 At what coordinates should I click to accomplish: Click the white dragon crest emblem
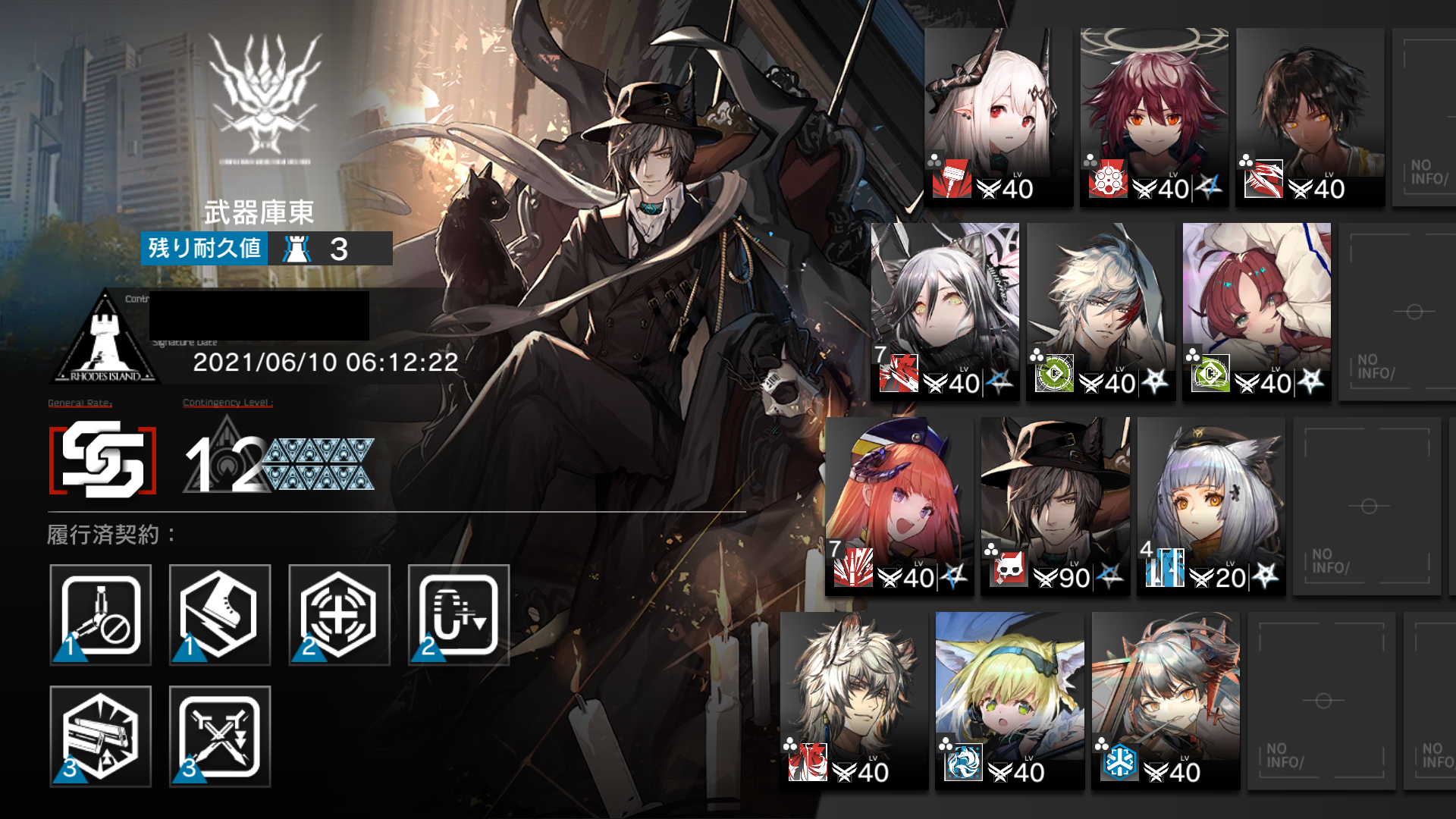pos(264,95)
